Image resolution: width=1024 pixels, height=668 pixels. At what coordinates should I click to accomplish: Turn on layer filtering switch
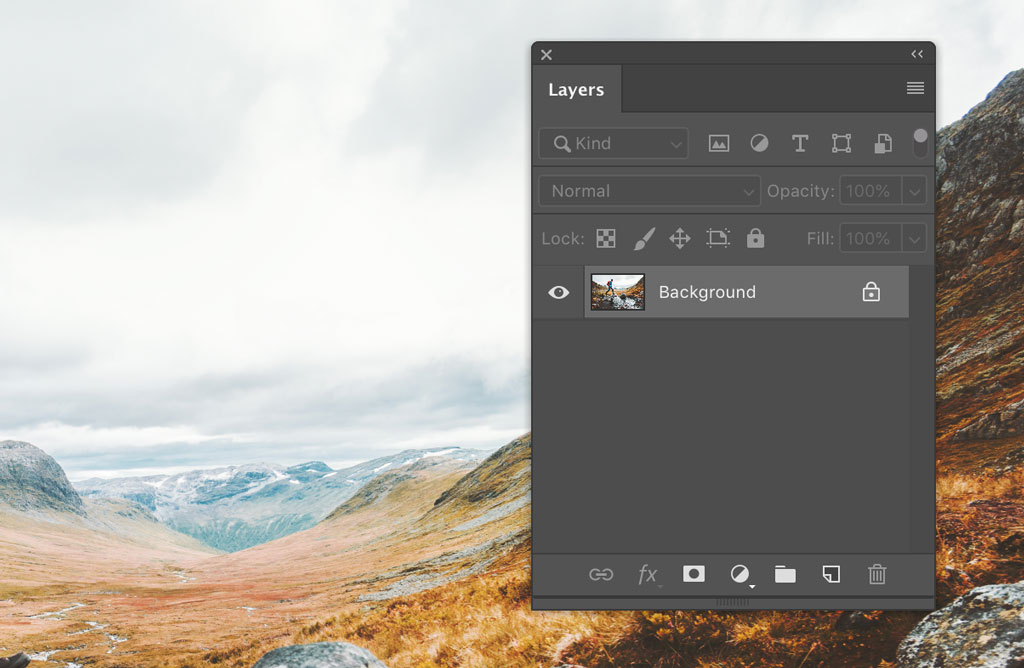pos(920,141)
